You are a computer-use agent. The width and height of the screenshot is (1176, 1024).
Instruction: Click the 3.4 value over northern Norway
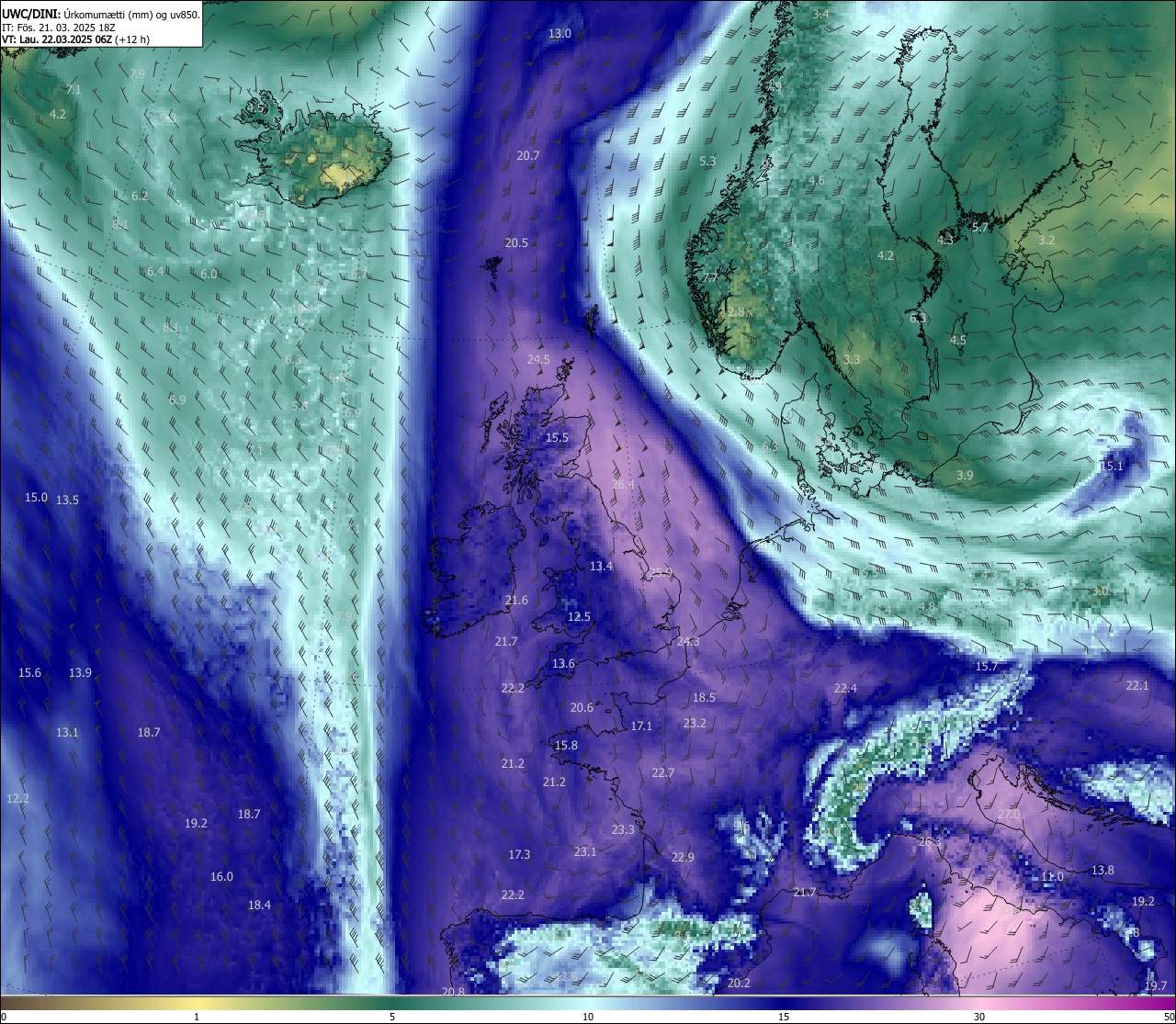(820, 14)
